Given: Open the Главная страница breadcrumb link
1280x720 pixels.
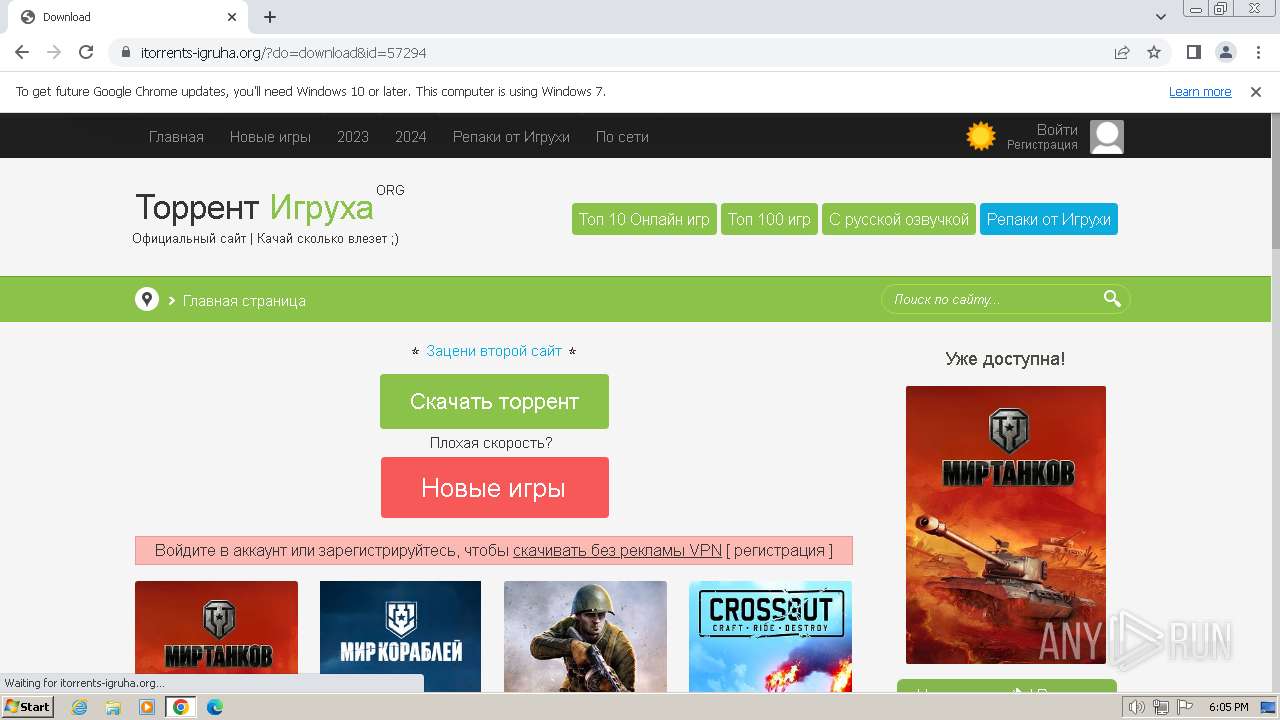Looking at the screenshot, I should (244, 301).
